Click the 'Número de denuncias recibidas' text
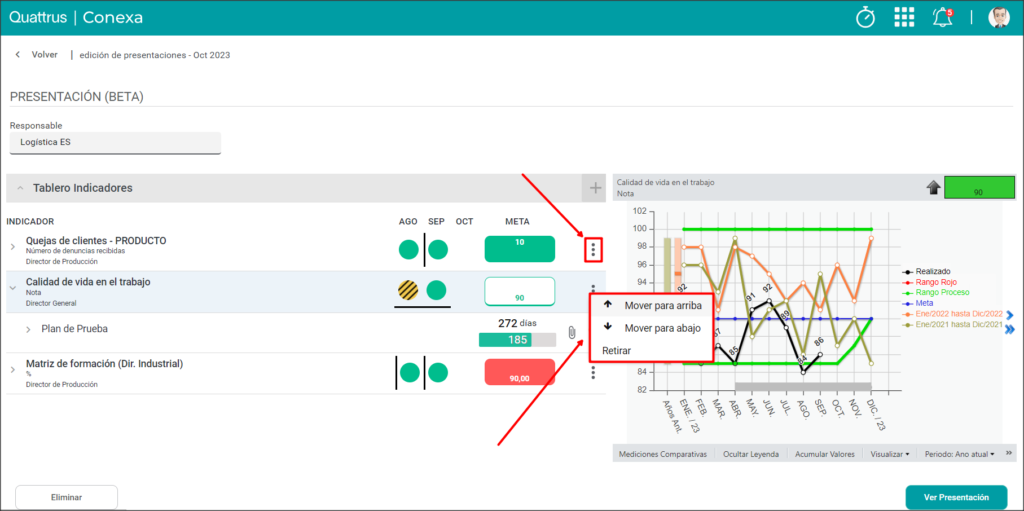Image resolution: width=1024 pixels, height=511 pixels. coord(75,250)
